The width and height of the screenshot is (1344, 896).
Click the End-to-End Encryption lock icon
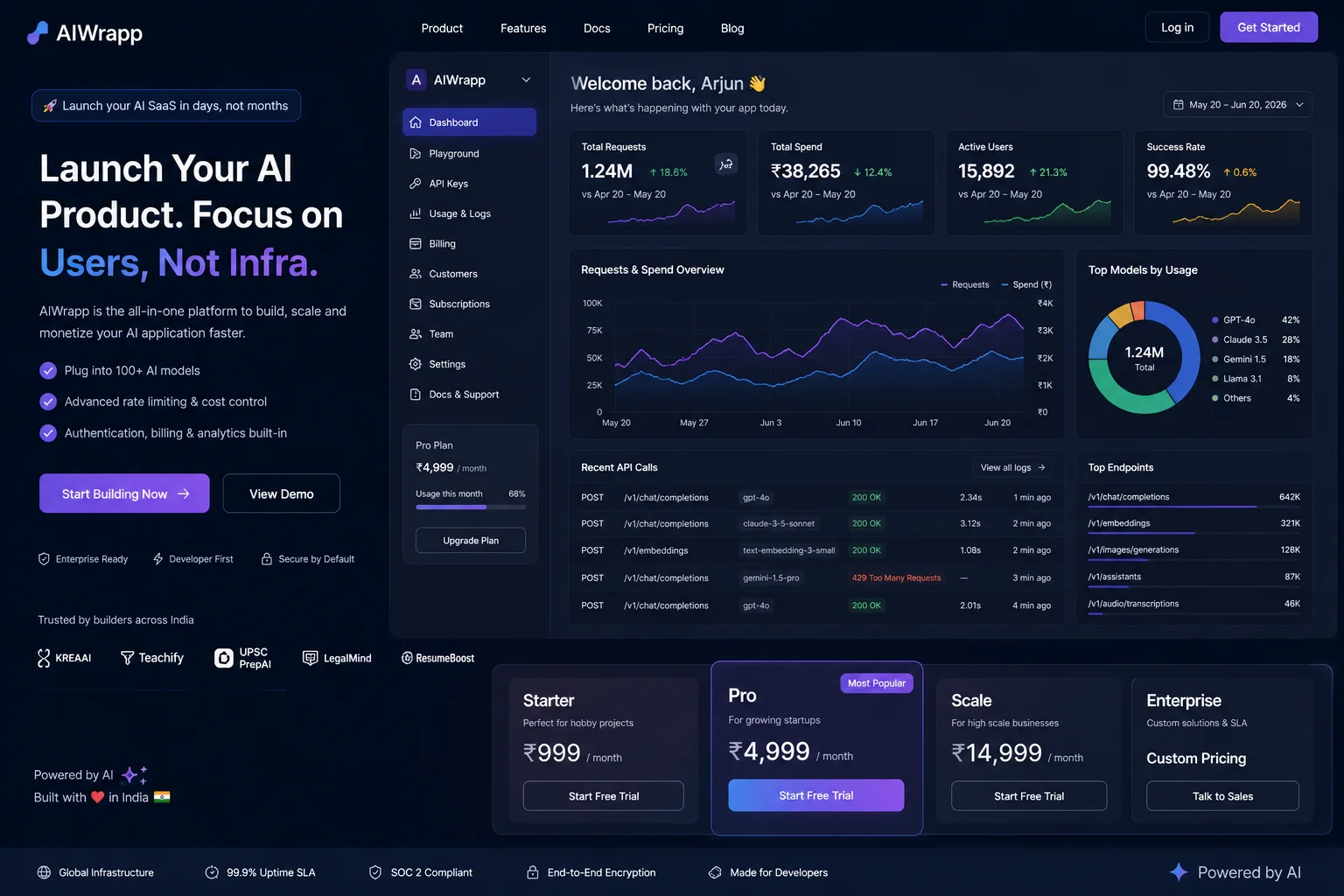coord(532,872)
